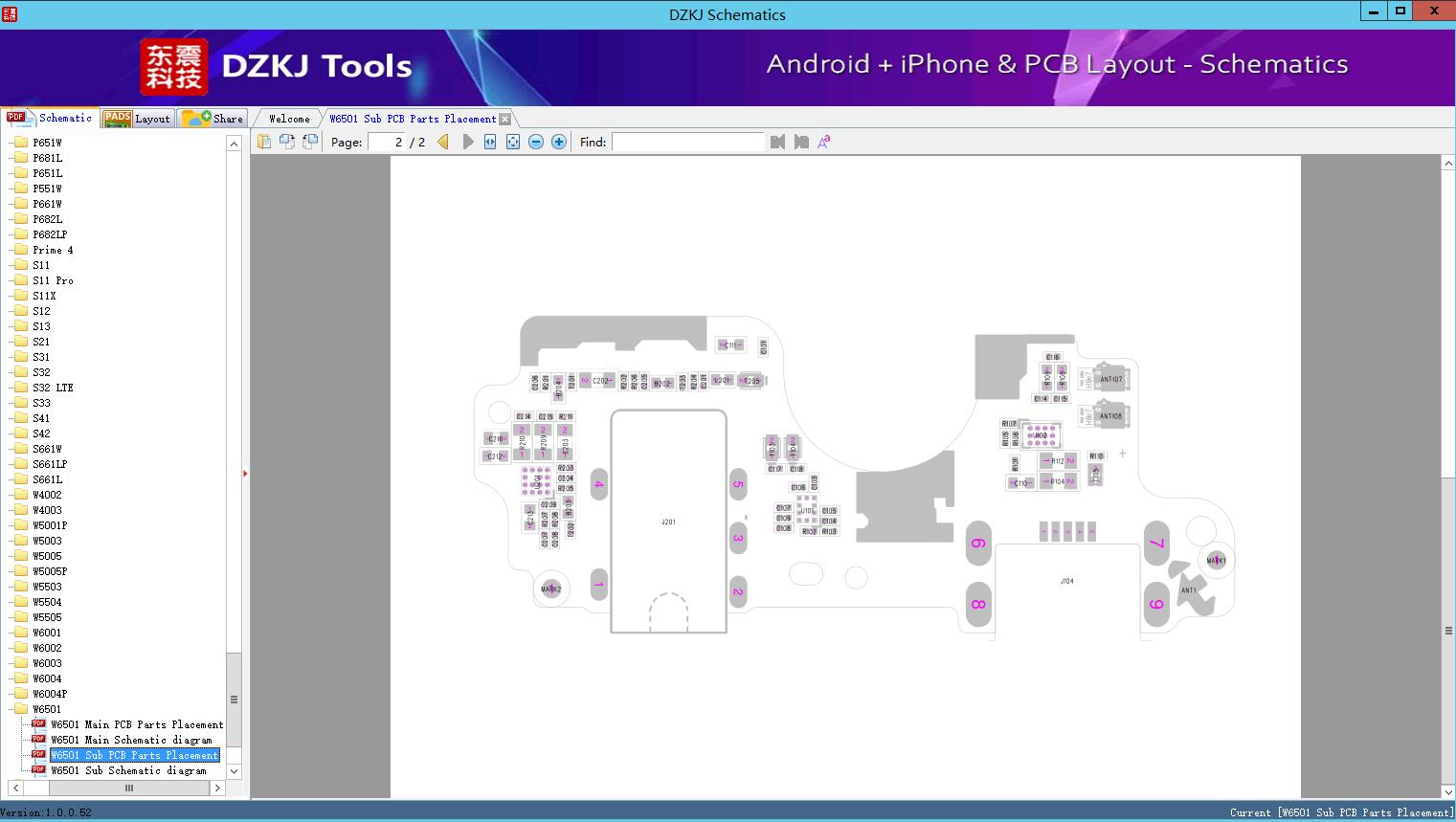Click inside the Find text field

coord(687,142)
